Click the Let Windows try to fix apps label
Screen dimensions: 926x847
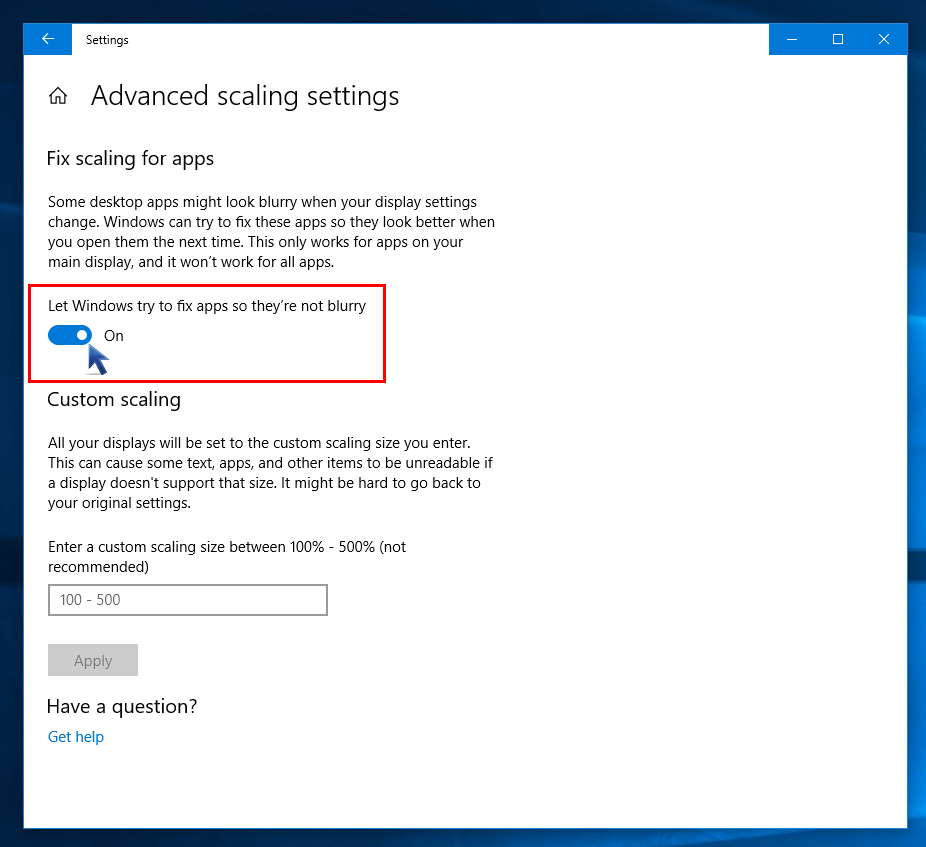pyautogui.click(x=207, y=306)
